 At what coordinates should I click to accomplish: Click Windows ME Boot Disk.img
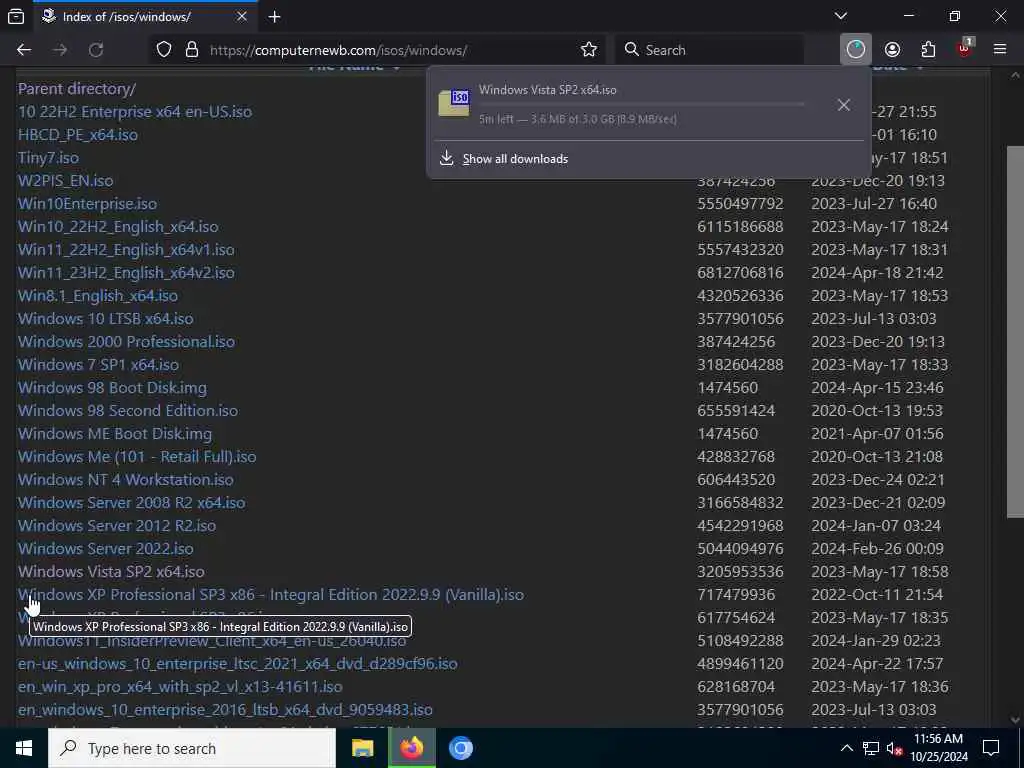pyautogui.click(x=114, y=433)
